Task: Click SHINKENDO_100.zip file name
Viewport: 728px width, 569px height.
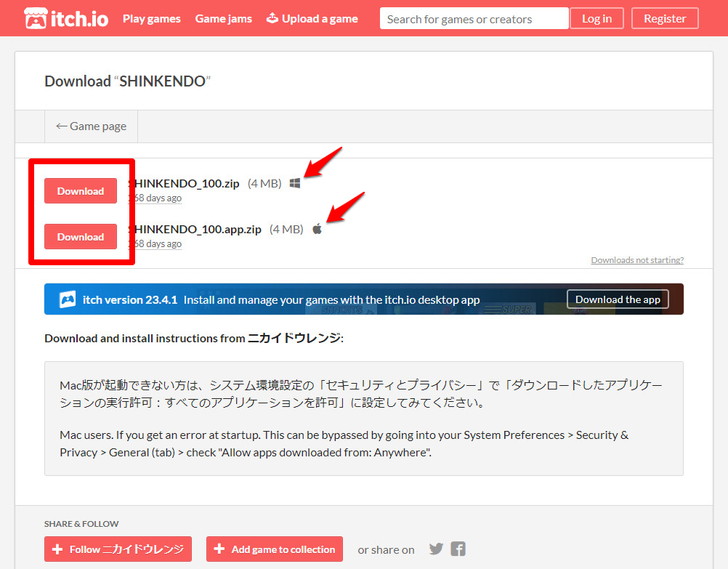Action: tap(185, 183)
